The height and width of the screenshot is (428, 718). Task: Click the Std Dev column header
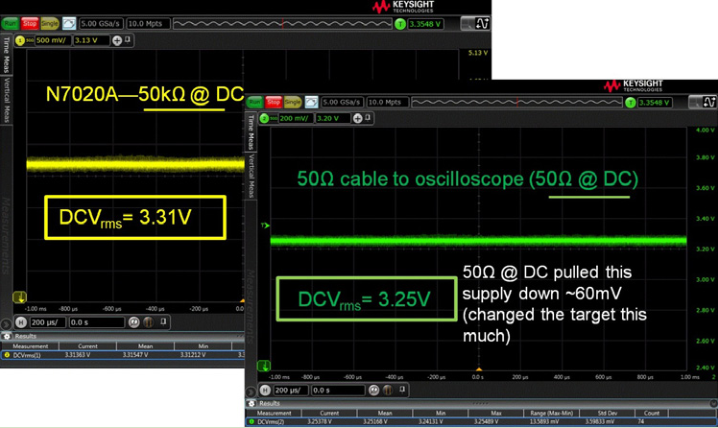coord(608,413)
